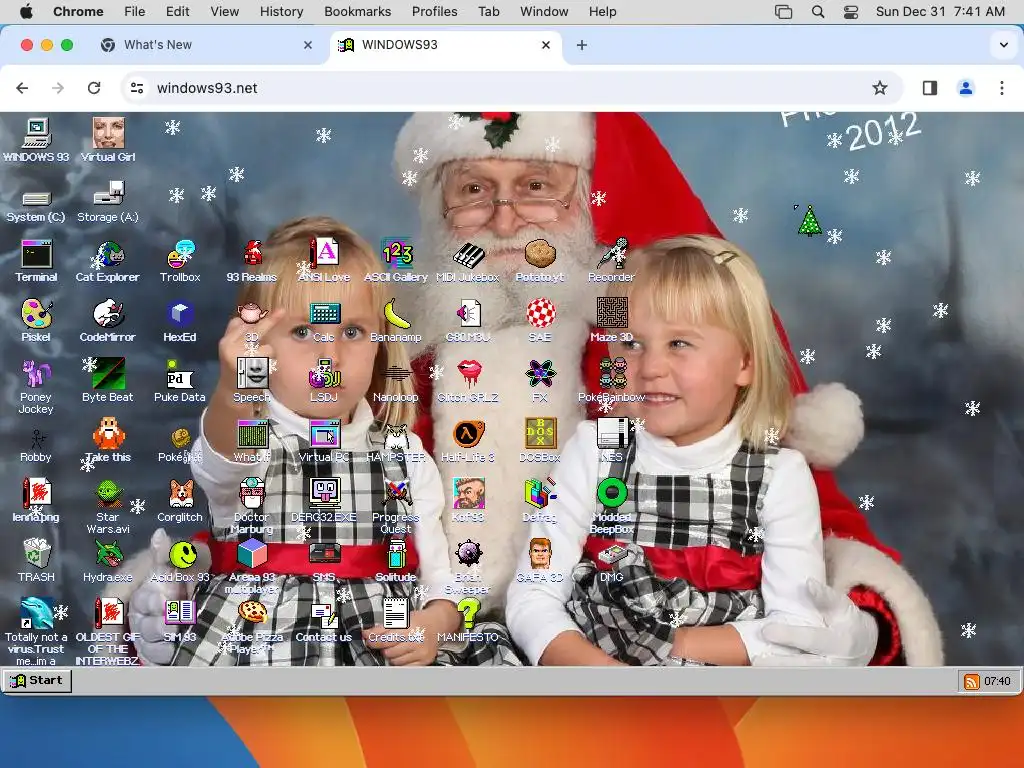Open the Chrome profile avatar

click(x=966, y=88)
